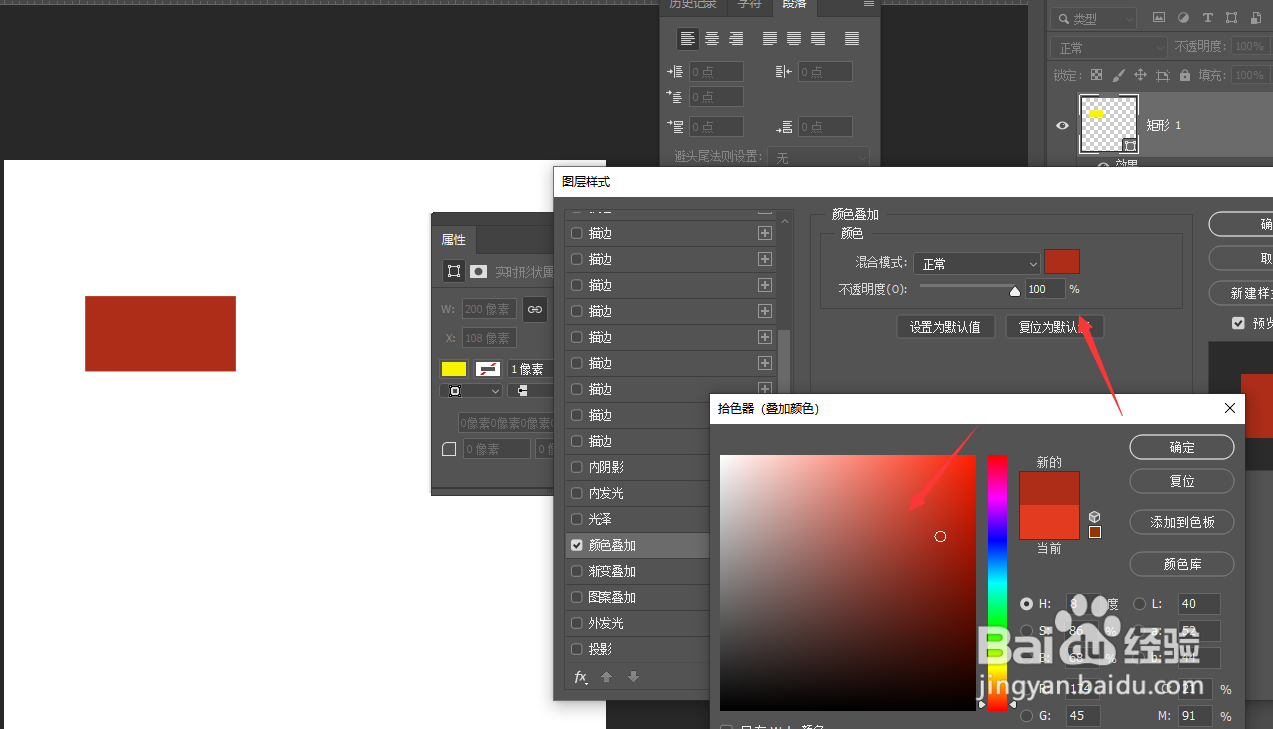Open layer blend mode 正常 dropdown in Layers
The image size is (1273, 729).
(1108, 47)
